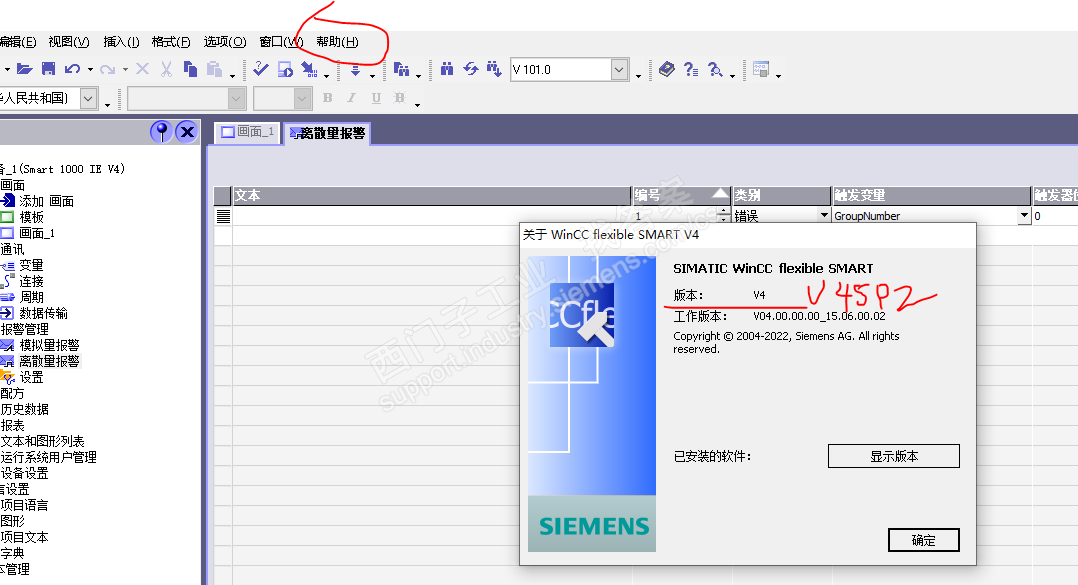Click the question mark magnifier icon
Viewport: 1078px width, 585px height.
(716, 69)
